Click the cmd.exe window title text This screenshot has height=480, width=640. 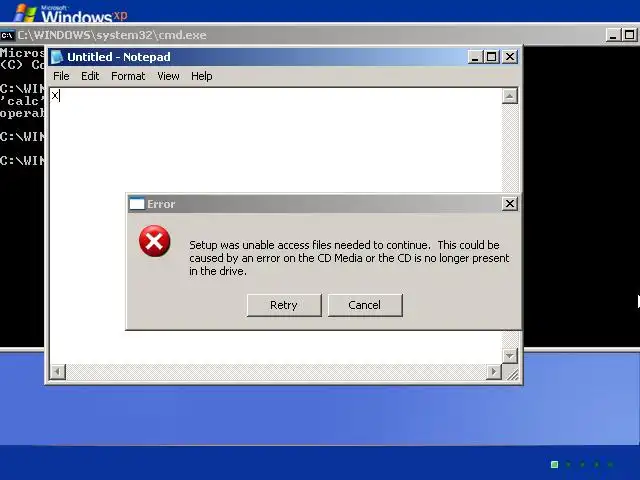pos(112,35)
